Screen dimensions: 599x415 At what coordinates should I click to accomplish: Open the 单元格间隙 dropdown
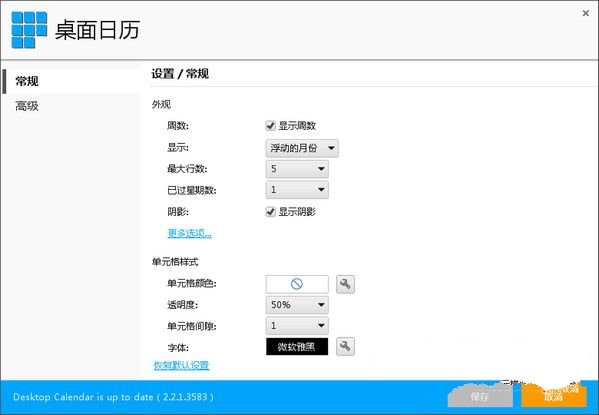pos(297,326)
